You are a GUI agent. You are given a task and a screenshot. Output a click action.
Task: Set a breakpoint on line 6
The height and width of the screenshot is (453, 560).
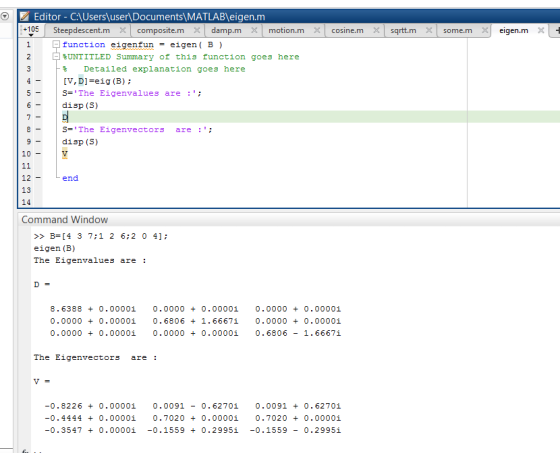(x=38, y=105)
